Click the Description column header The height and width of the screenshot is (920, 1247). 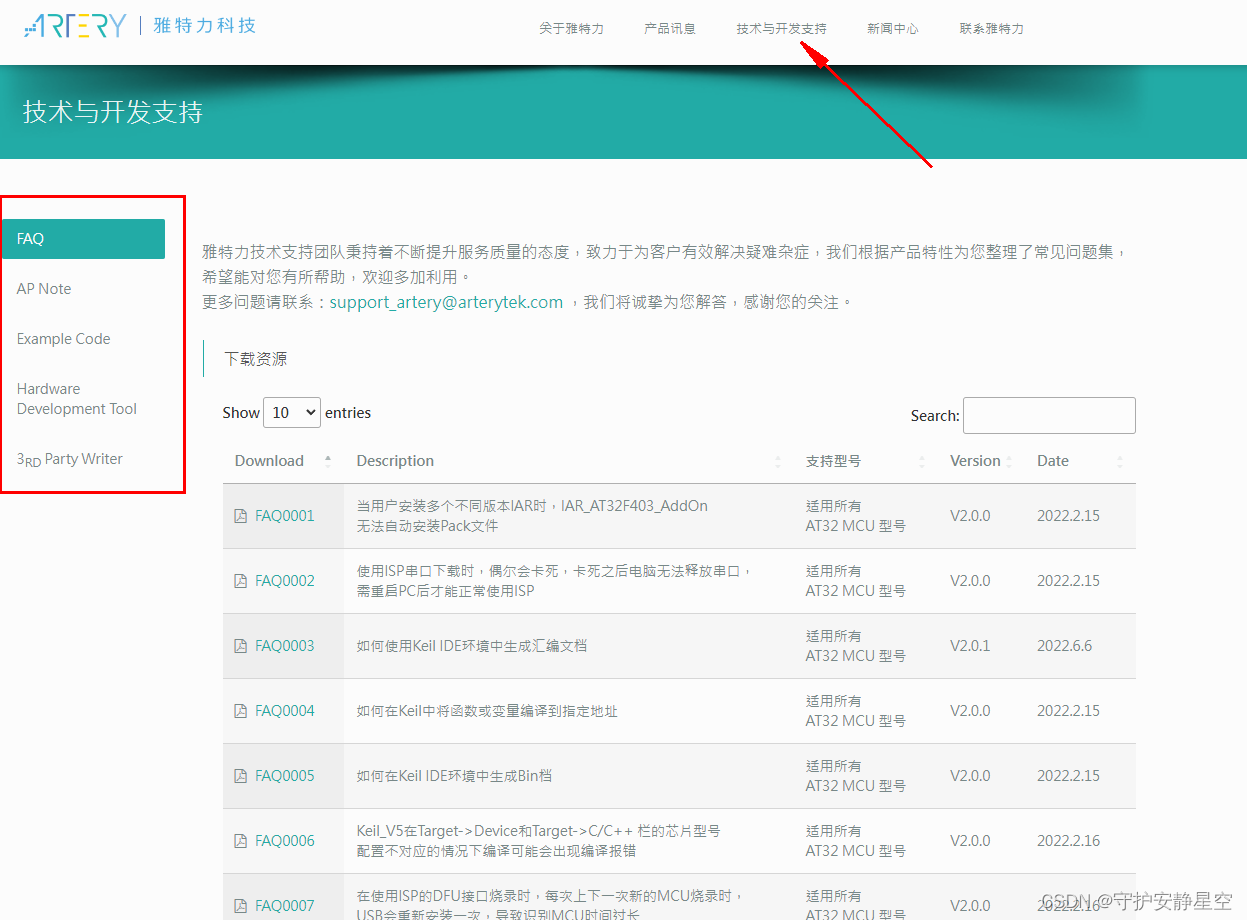[395, 461]
